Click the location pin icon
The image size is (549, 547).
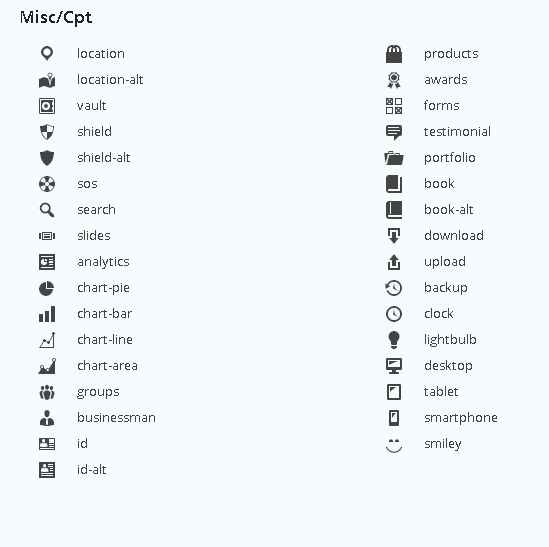click(47, 54)
